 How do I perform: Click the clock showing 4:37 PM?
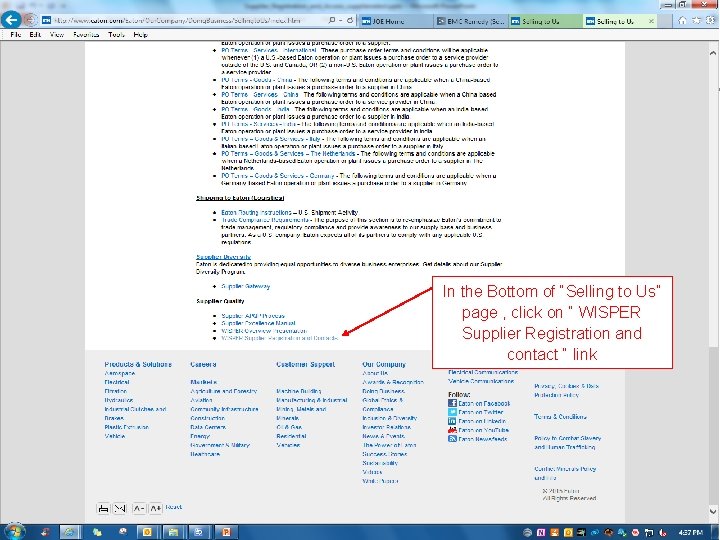690,532
